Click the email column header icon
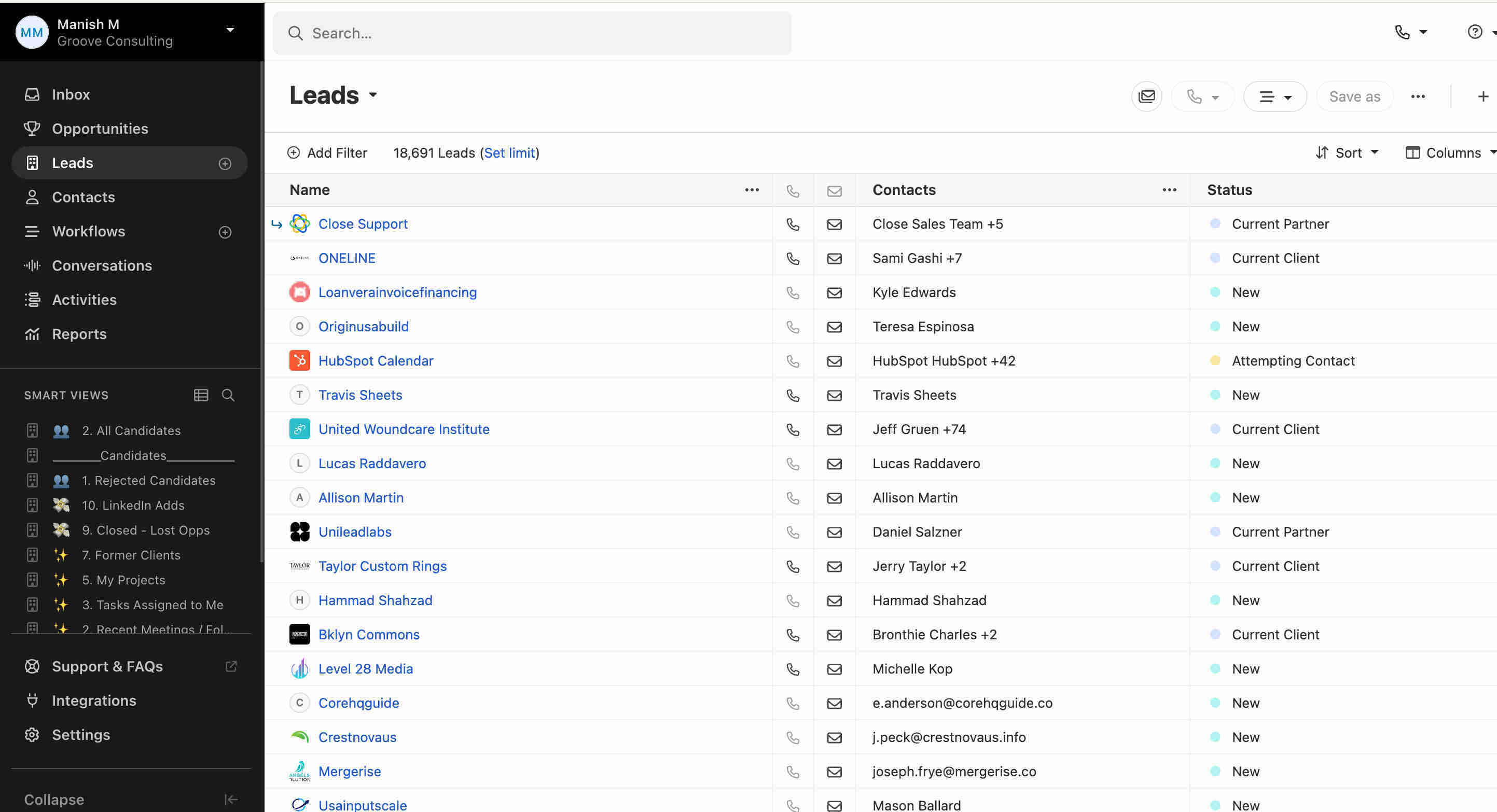This screenshot has width=1497, height=812. pyautogui.click(x=835, y=191)
